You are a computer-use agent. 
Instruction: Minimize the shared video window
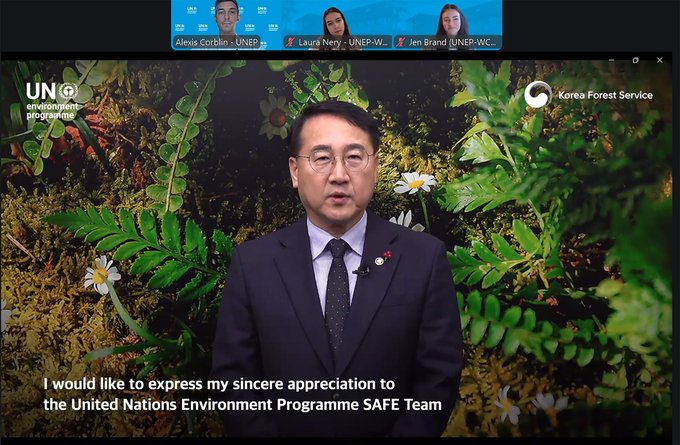click(x=610, y=60)
